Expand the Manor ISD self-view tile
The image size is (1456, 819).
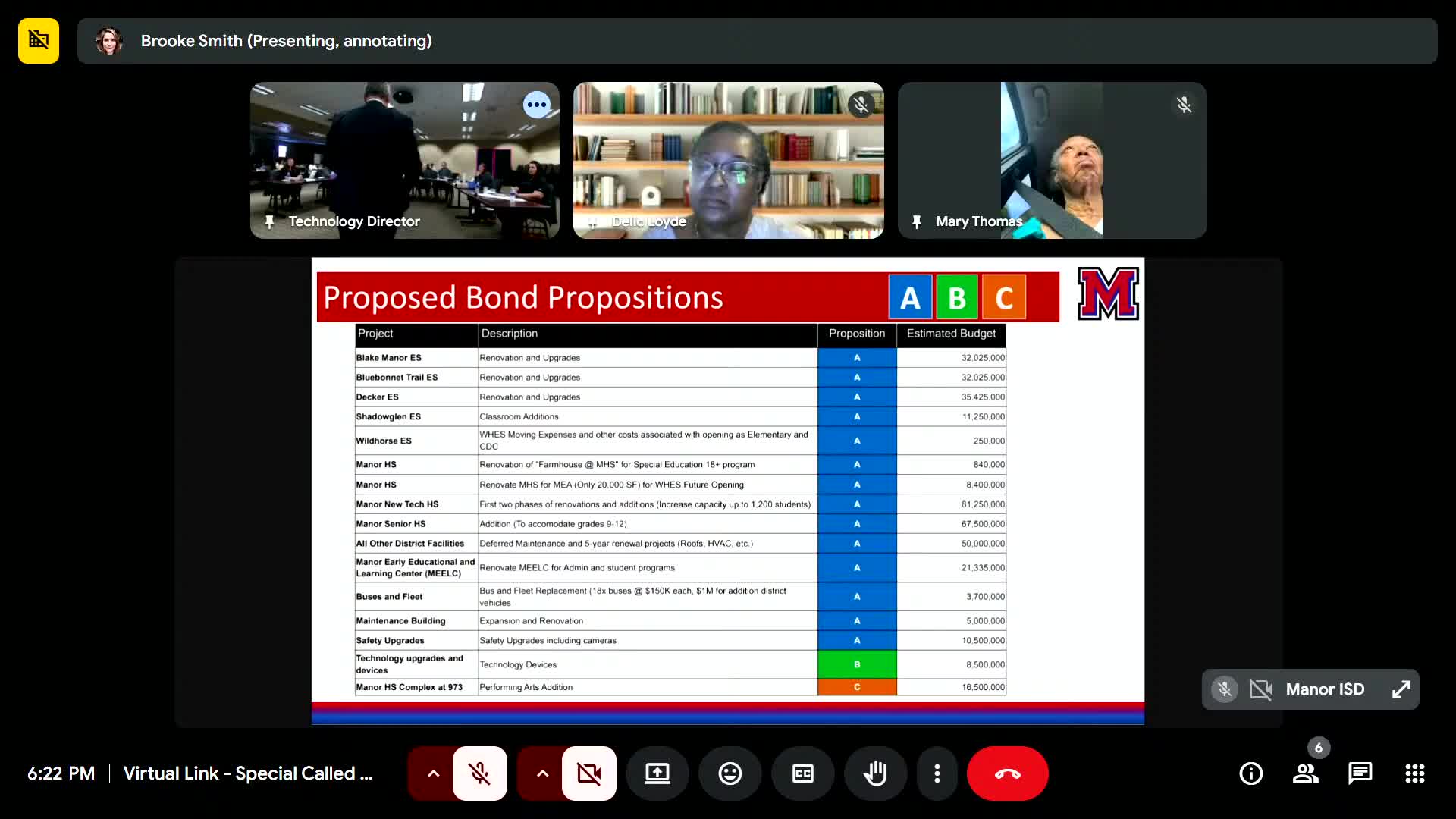pyautogui.click(x=1401, y=689)
